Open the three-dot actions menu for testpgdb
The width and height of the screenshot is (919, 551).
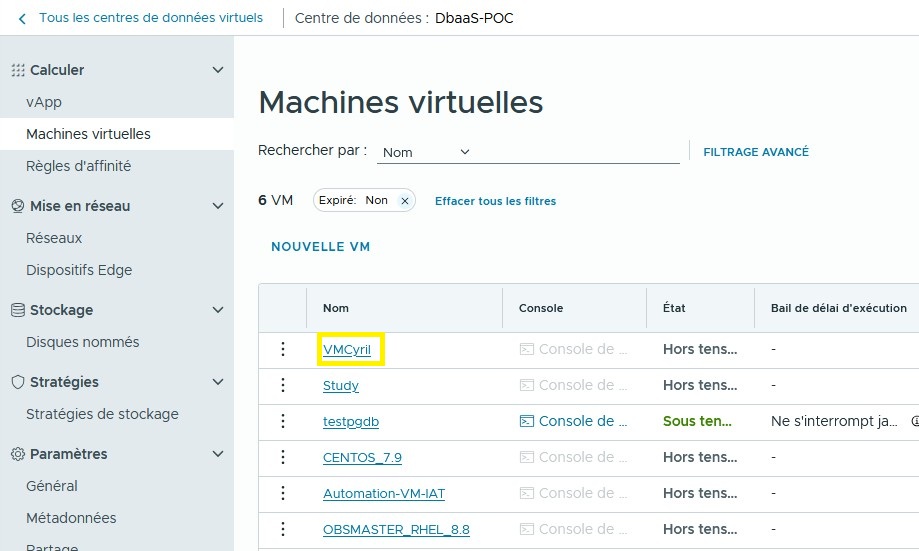tap(283, 421)
